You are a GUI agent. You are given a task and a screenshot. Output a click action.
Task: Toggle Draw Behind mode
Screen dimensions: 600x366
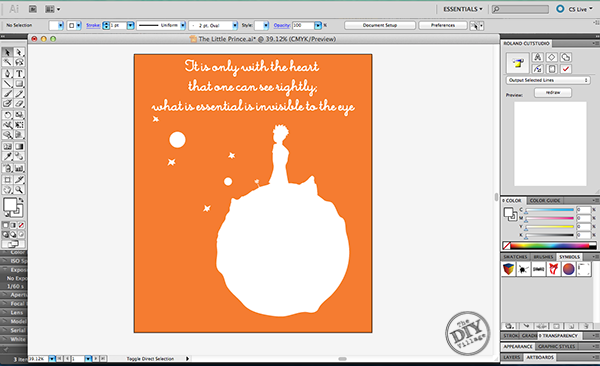[13, 235]
